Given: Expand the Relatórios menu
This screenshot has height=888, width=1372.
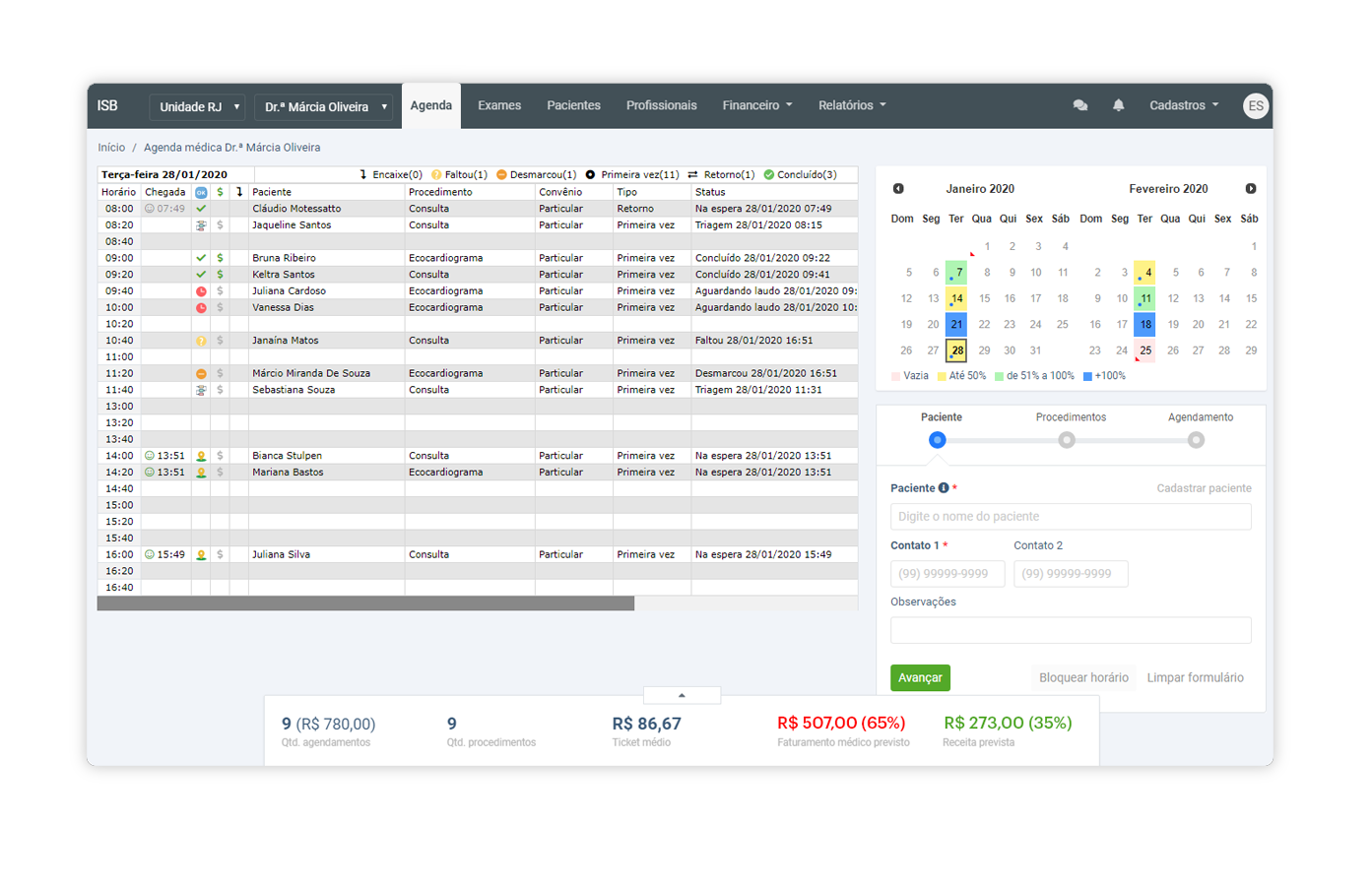Looking at the screenshot, I should [852, 105].
